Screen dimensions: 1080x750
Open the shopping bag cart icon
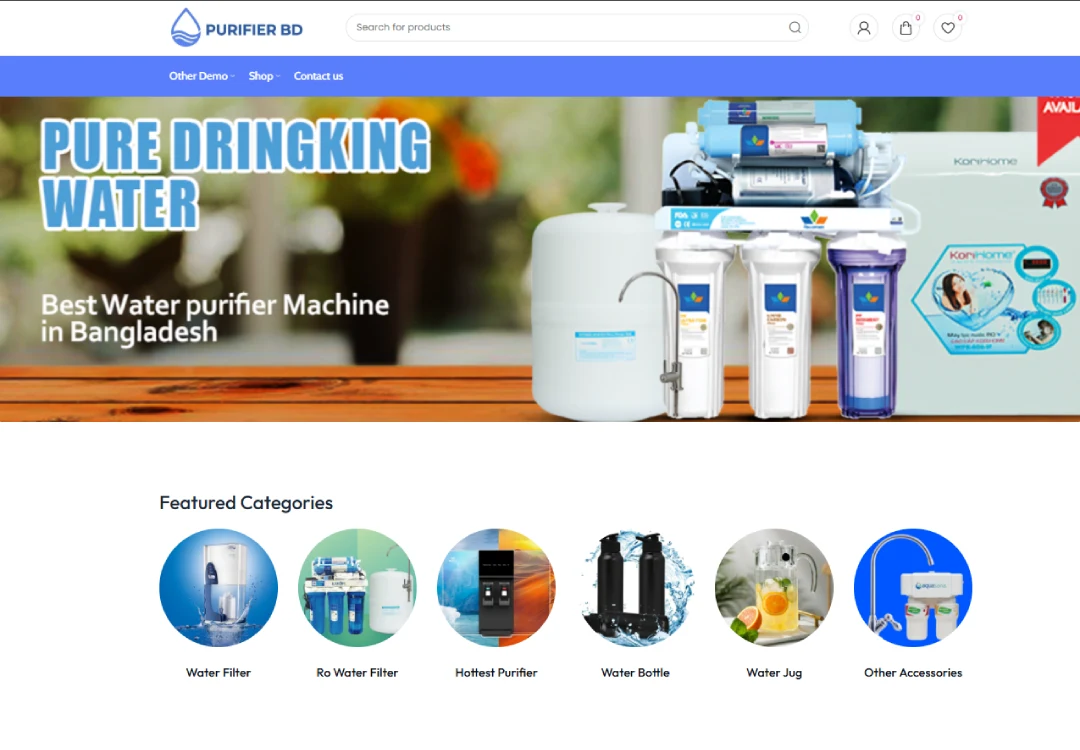pos(906,28)
